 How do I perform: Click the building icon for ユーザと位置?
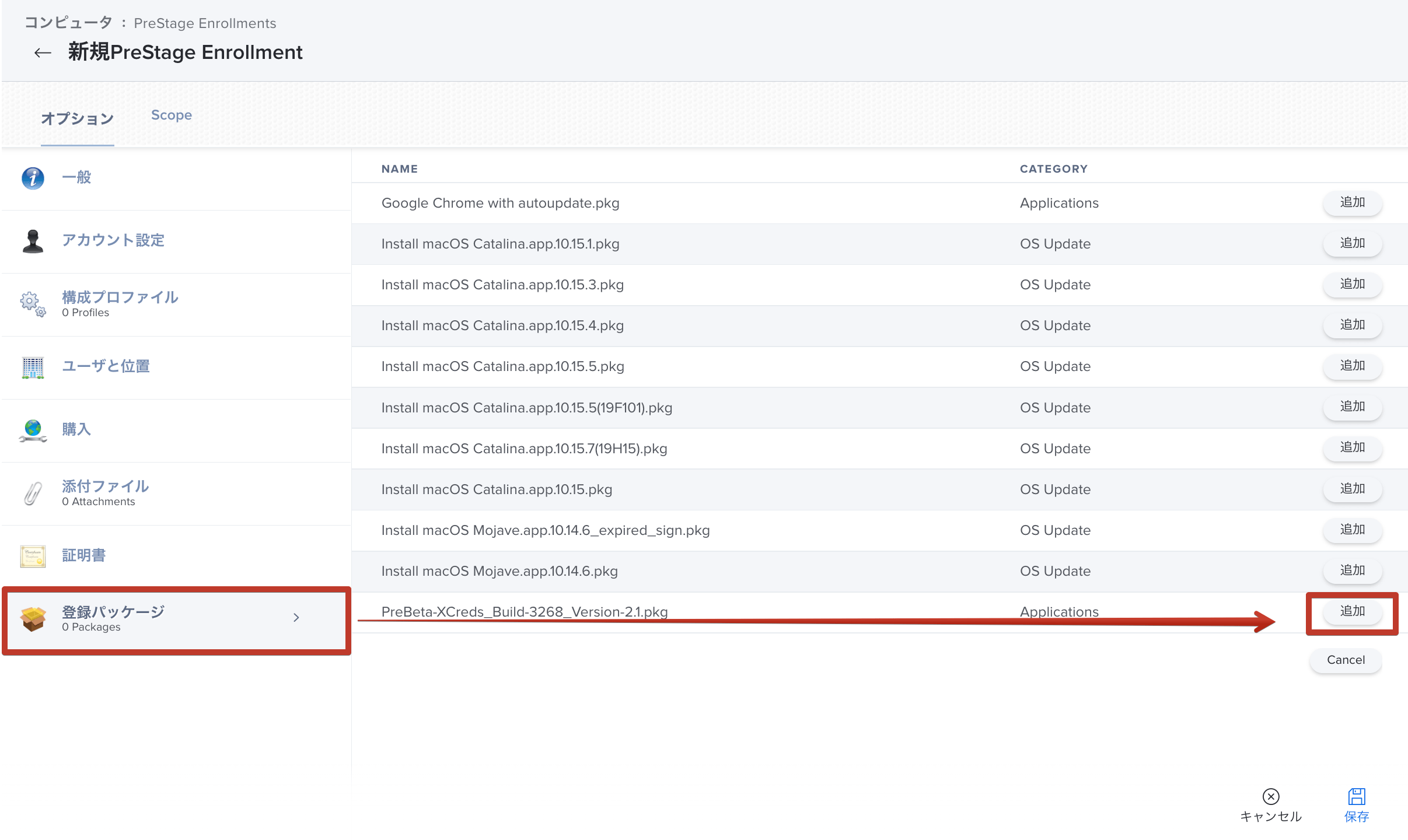(33, 367)
